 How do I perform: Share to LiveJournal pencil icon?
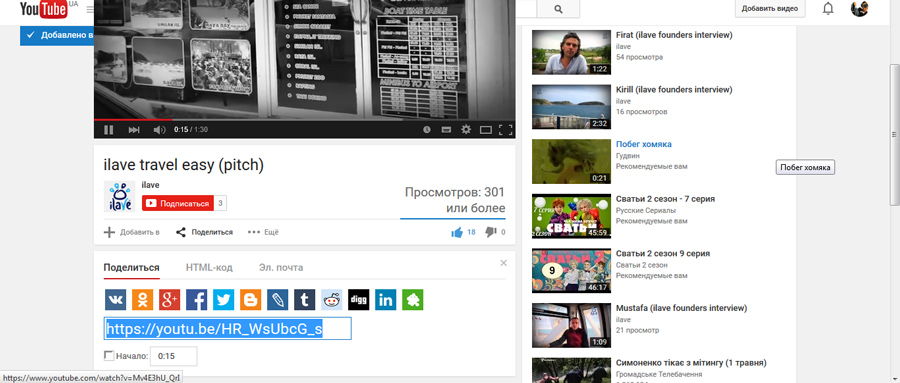[x=277, y=300]
